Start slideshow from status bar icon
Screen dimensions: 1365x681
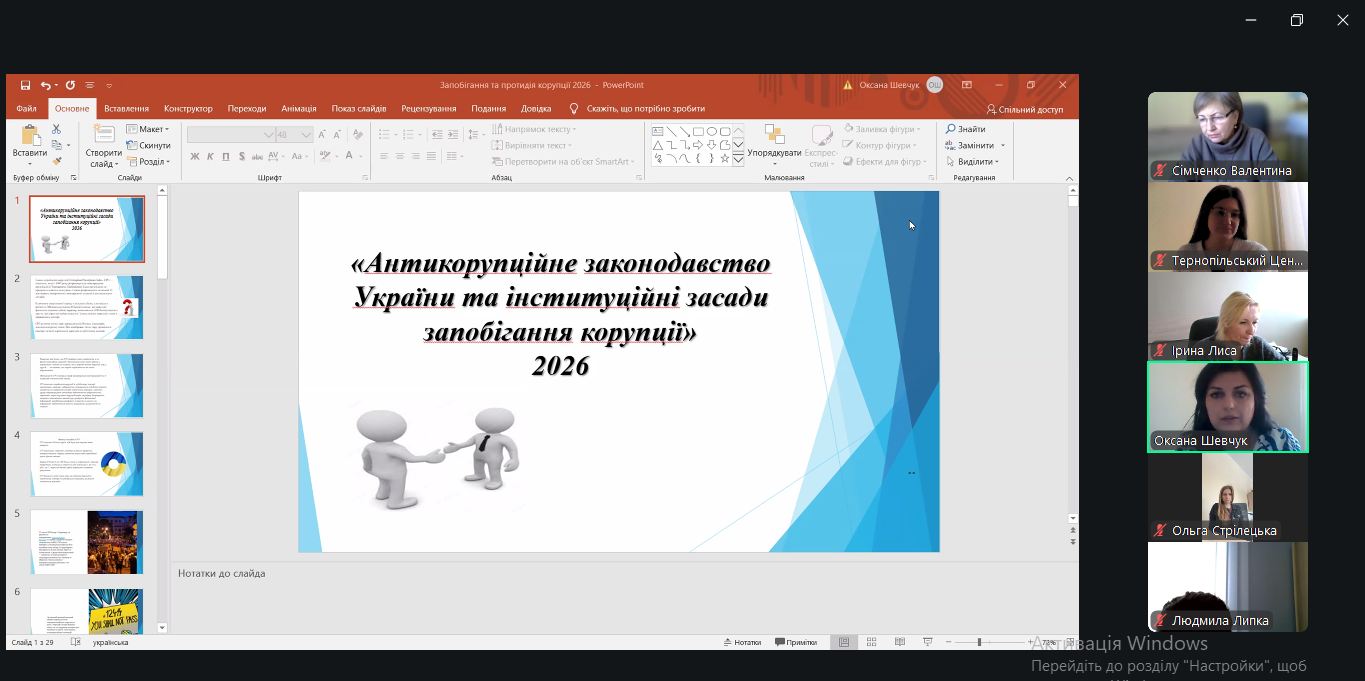[928, 642]
